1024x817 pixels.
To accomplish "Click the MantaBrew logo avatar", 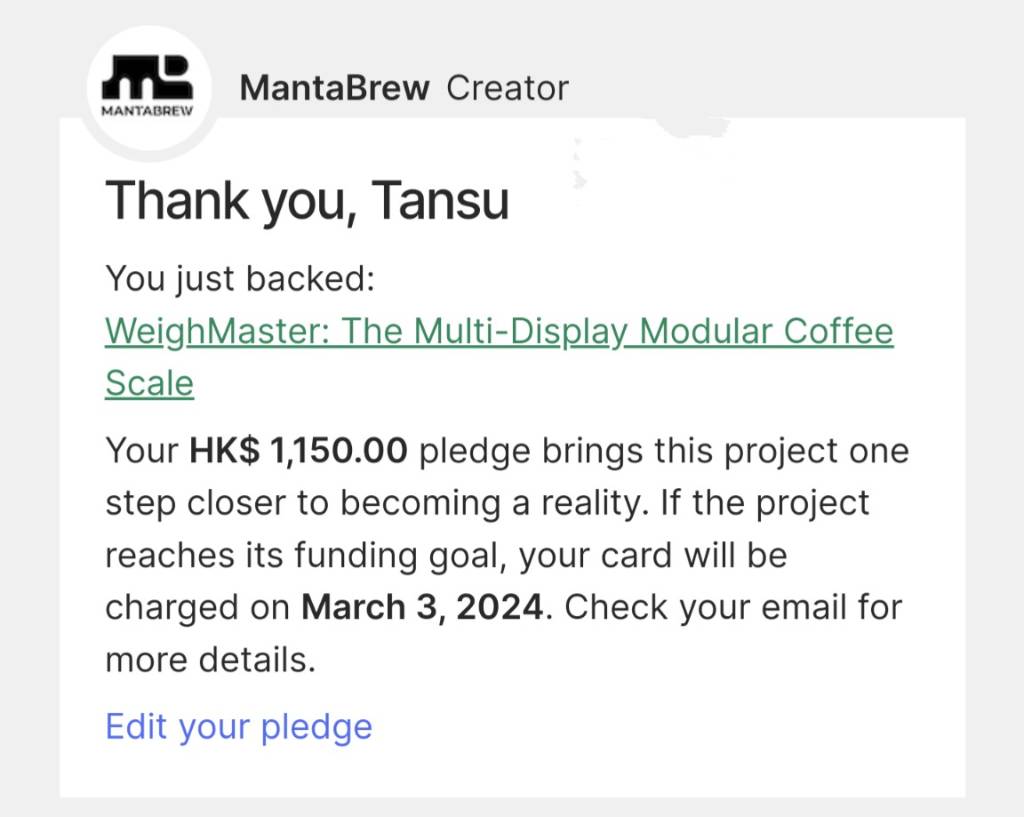I will pos(147,87).
